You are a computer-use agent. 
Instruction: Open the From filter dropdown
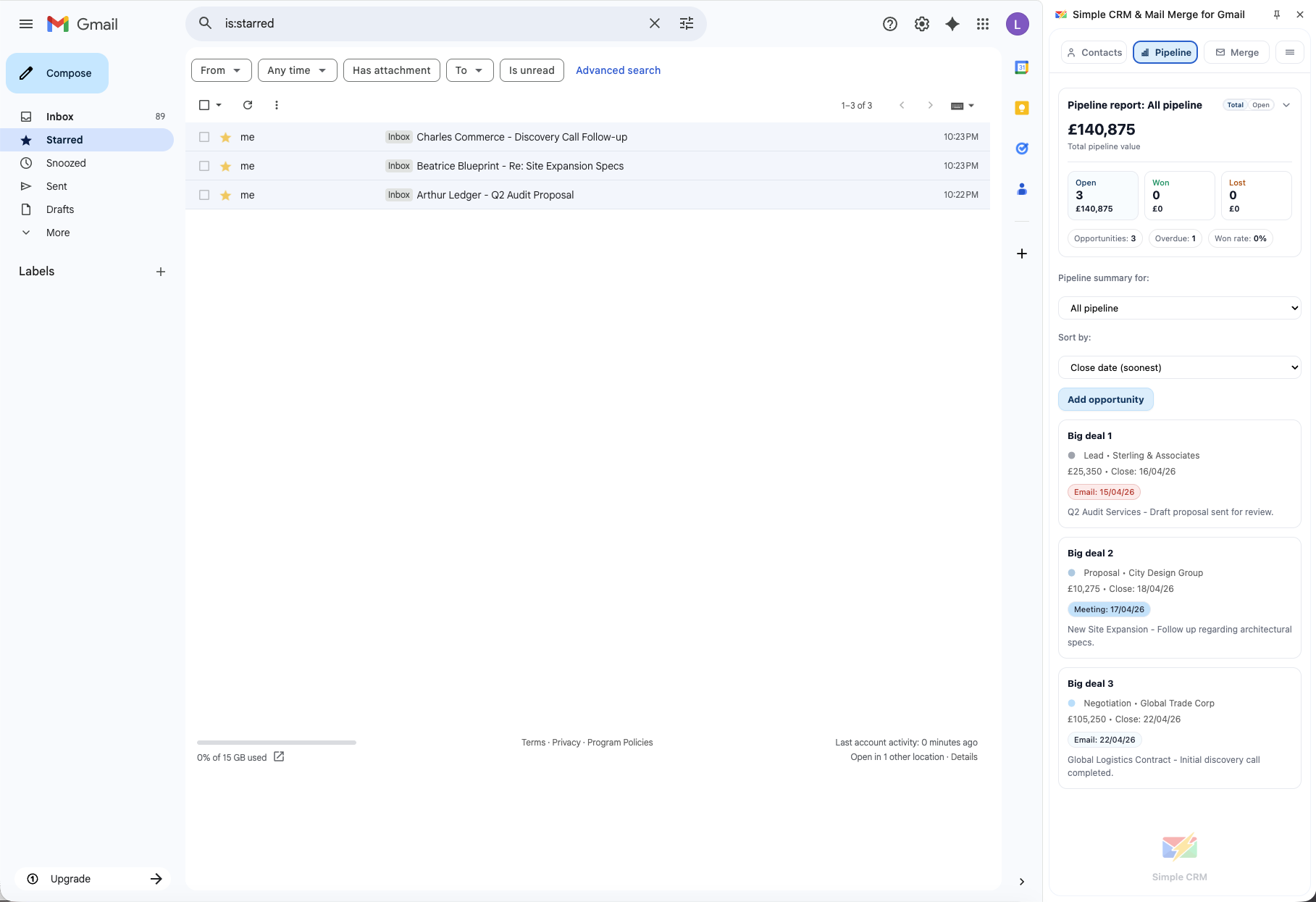point(220,70)
